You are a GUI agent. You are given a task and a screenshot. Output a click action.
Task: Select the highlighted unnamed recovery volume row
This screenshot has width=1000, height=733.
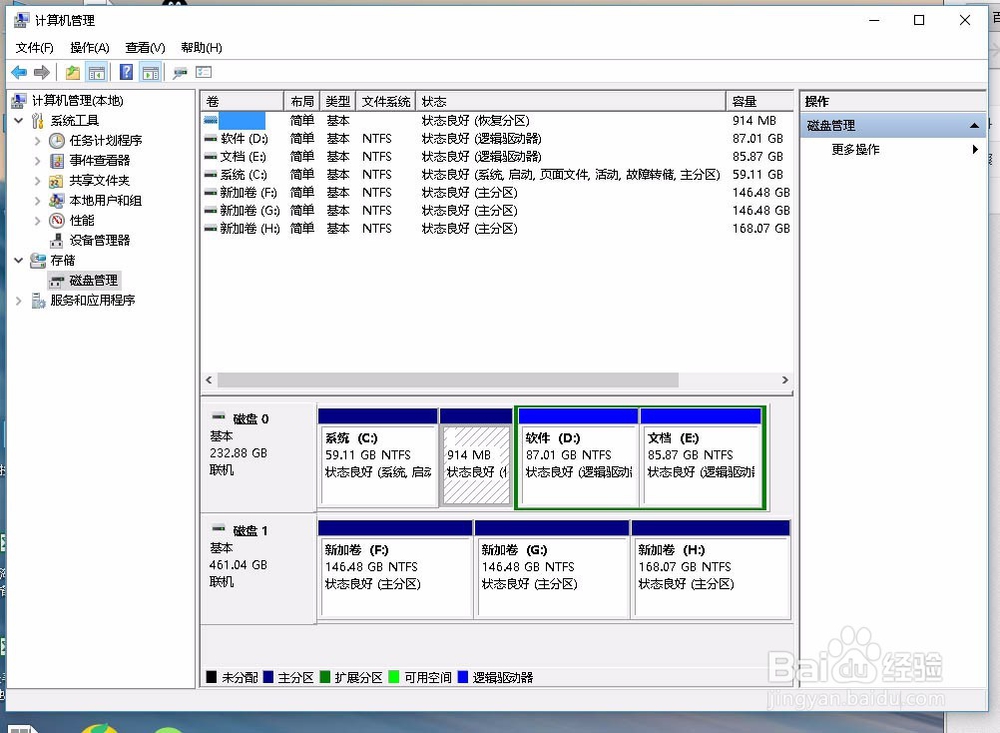(496, 121)
